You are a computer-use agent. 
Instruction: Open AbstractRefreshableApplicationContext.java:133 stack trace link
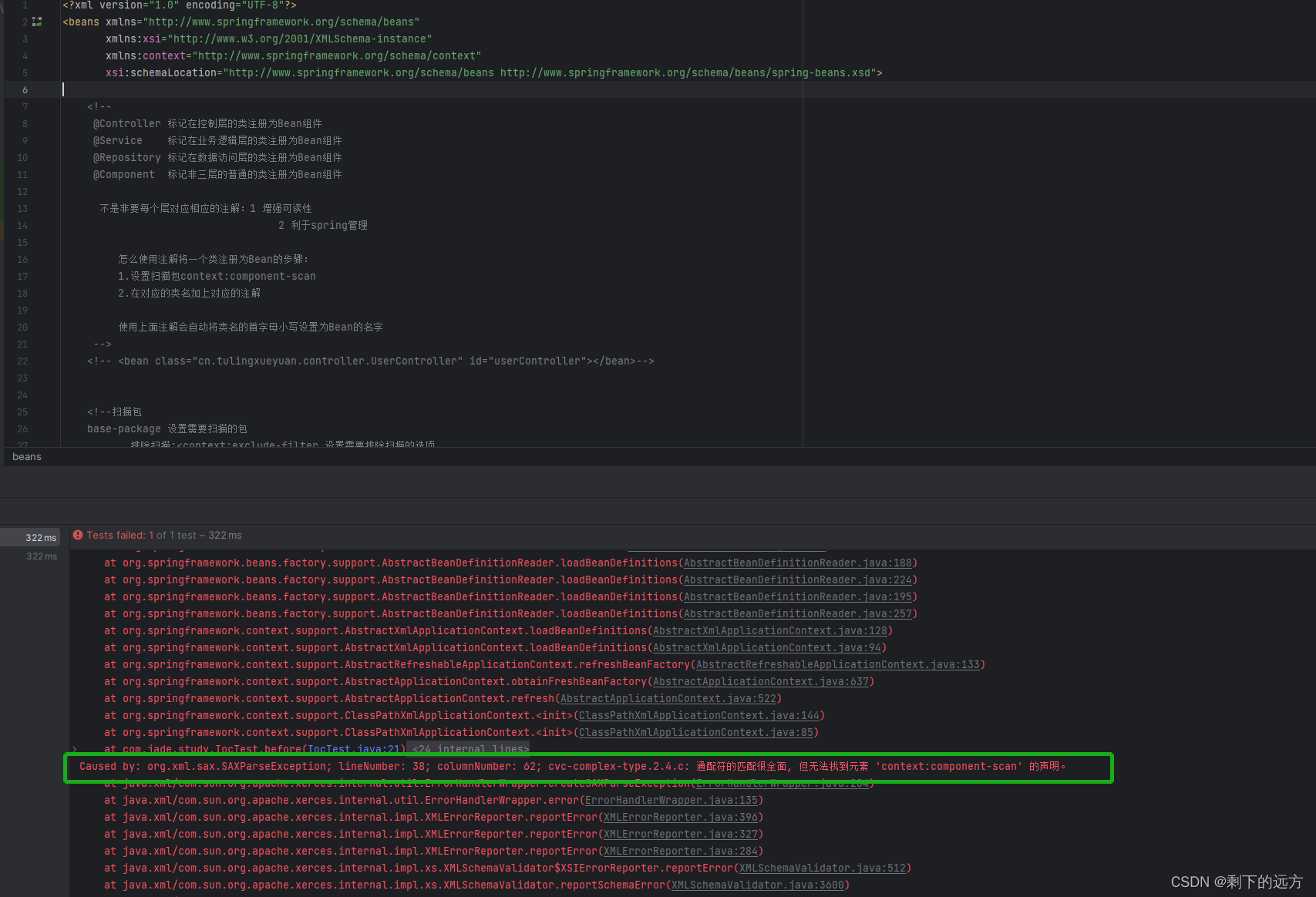point(837,664)
